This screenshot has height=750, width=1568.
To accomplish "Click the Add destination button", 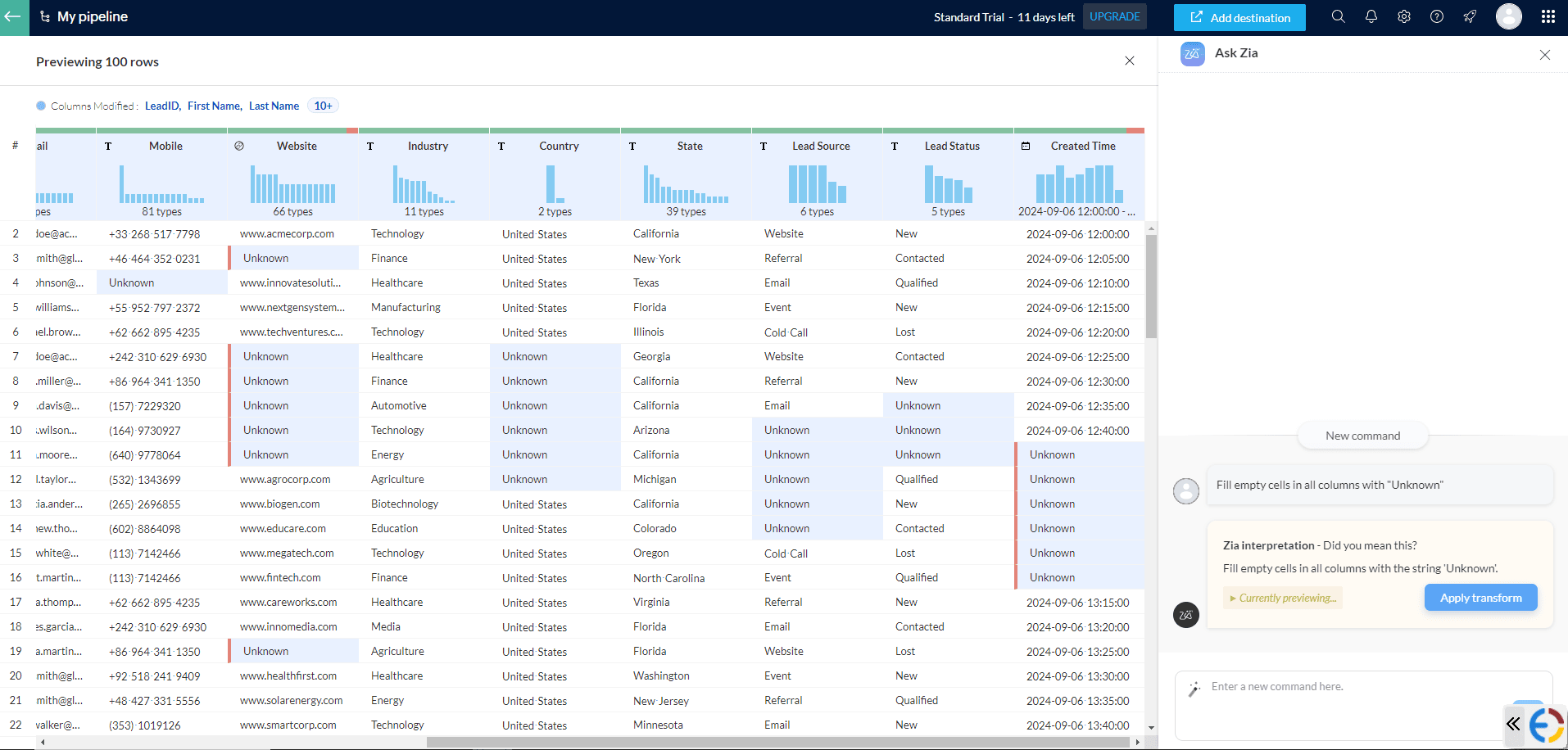I will click(x=1239, y=17).
